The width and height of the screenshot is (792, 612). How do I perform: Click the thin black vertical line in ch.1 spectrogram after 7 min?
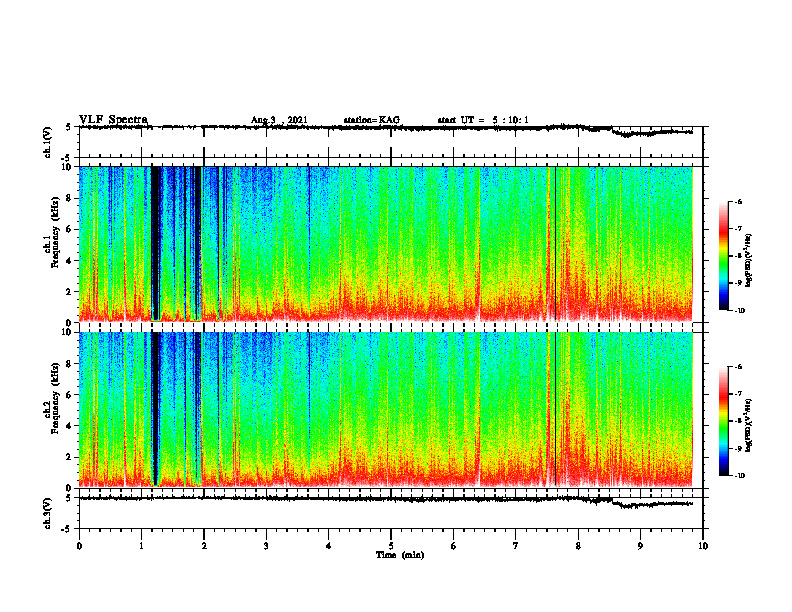(555, 243)
